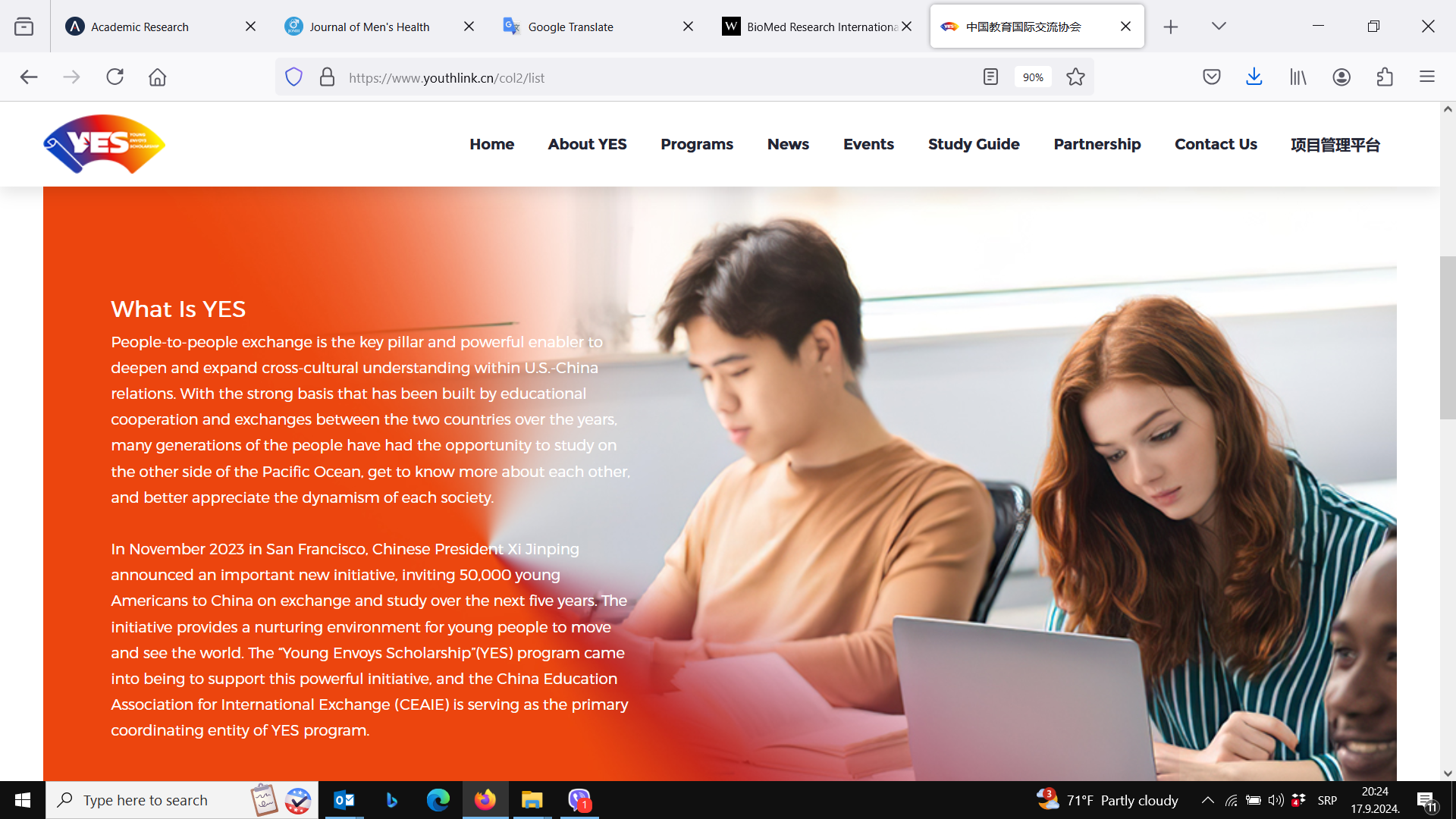Open the clock and calendar flyout
The width and height of the screenshot is (1456, 819).
1375,800
